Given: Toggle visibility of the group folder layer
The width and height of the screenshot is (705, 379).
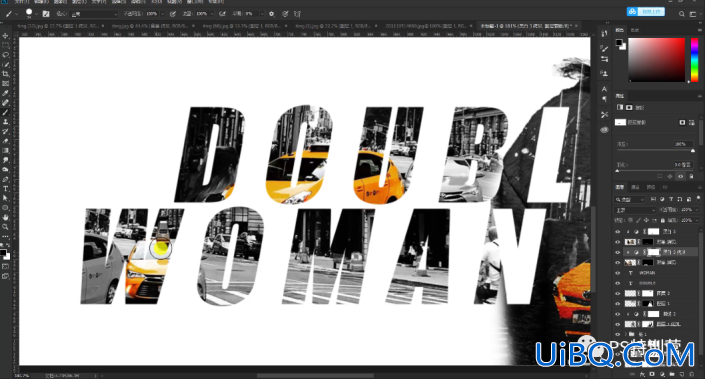Looking at the screenshot, I should pos(617,334).
